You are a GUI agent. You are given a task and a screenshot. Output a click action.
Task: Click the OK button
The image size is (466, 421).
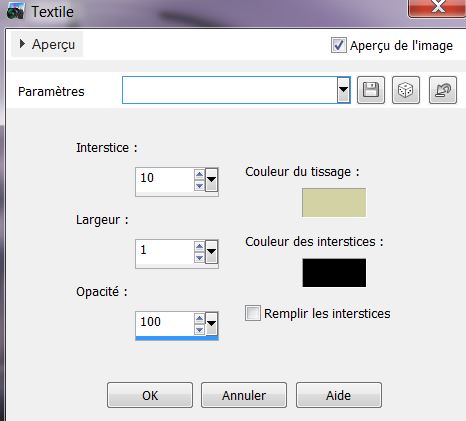coord(150,395)
